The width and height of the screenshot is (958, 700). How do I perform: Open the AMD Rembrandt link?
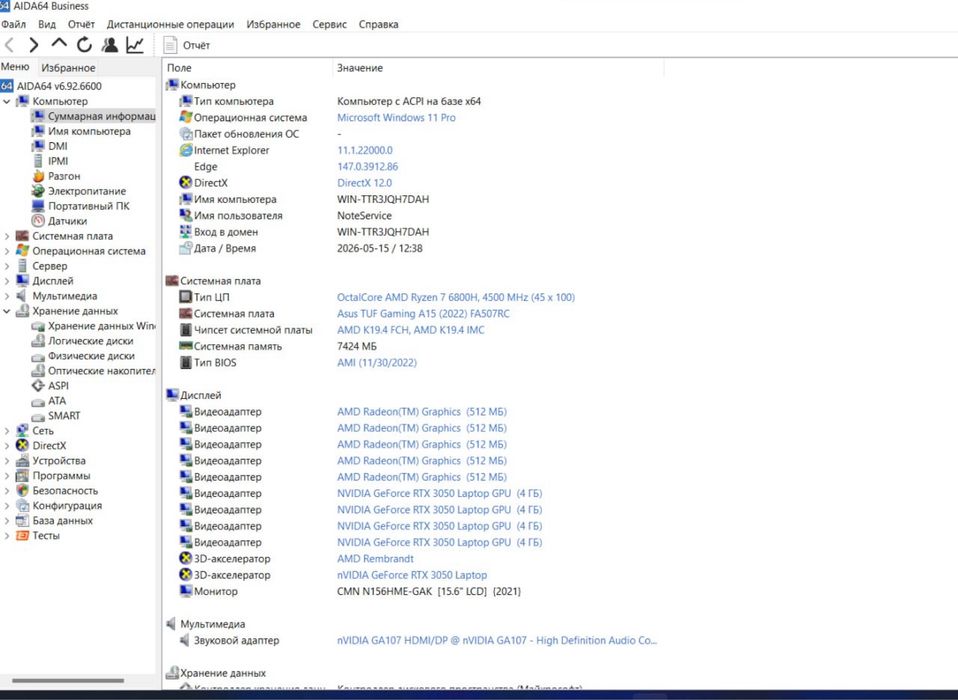[x=375, y=559]
